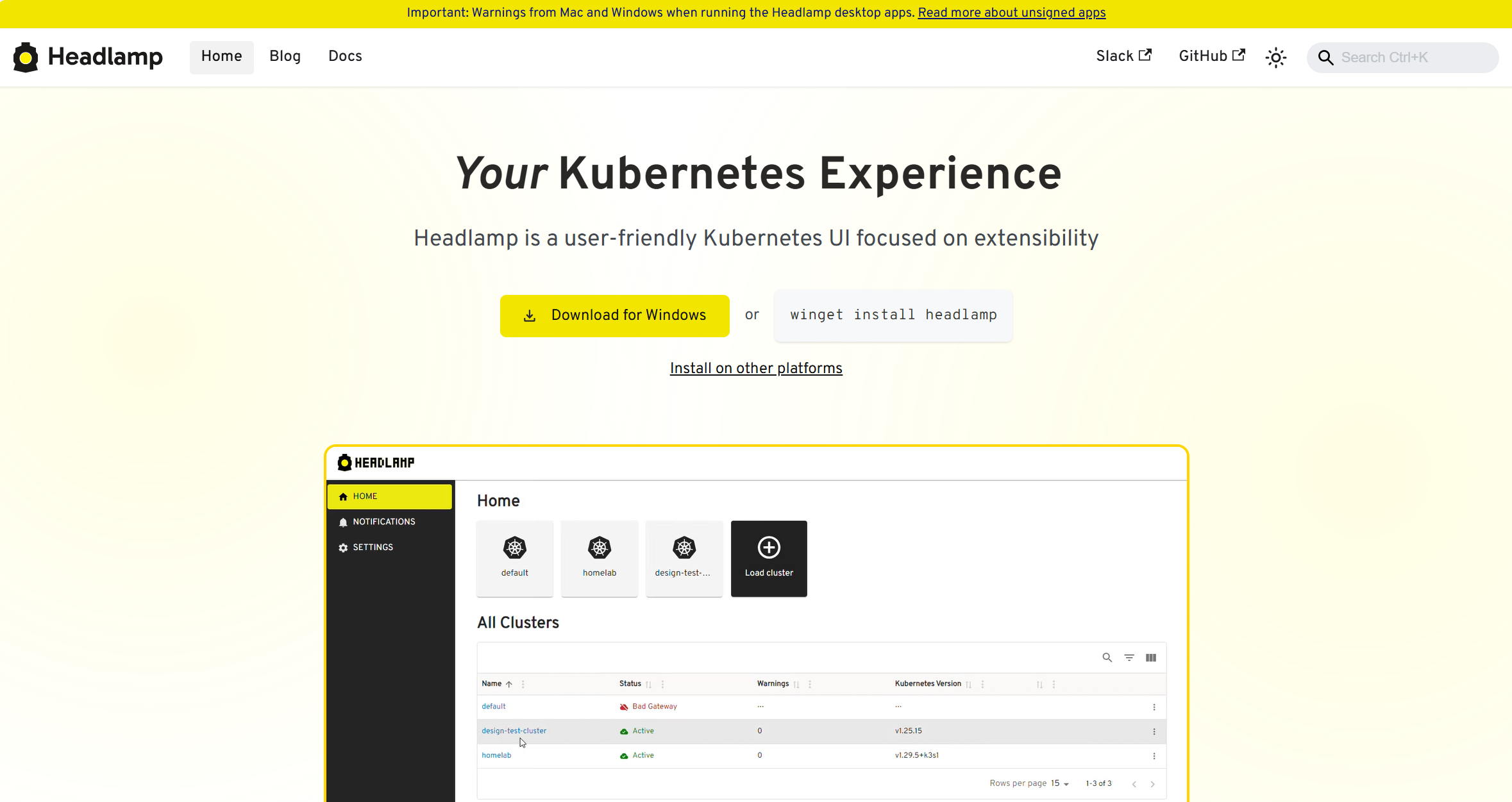The width and height of the screenshot is (1512, 802).
Task: Click the Active status icon for design-test-cluster
Action: tap(624, 731)
